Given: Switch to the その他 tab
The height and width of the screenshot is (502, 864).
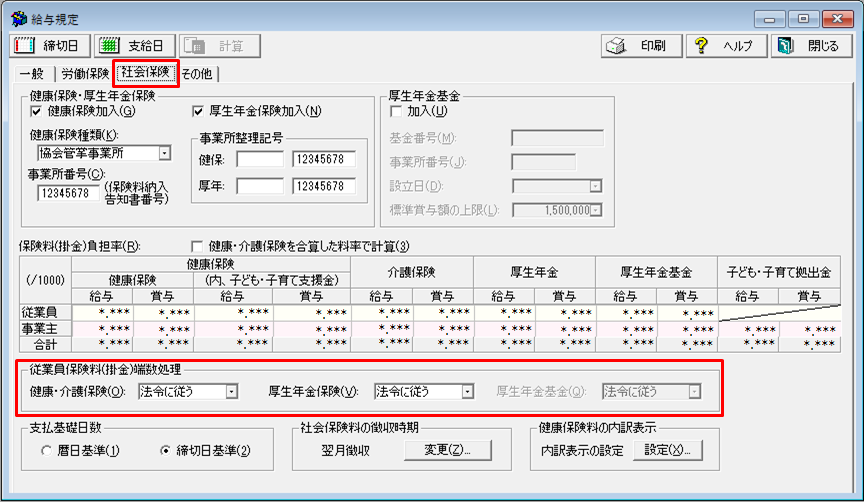Looking at the screenshot, I should [x=199, y=73].
